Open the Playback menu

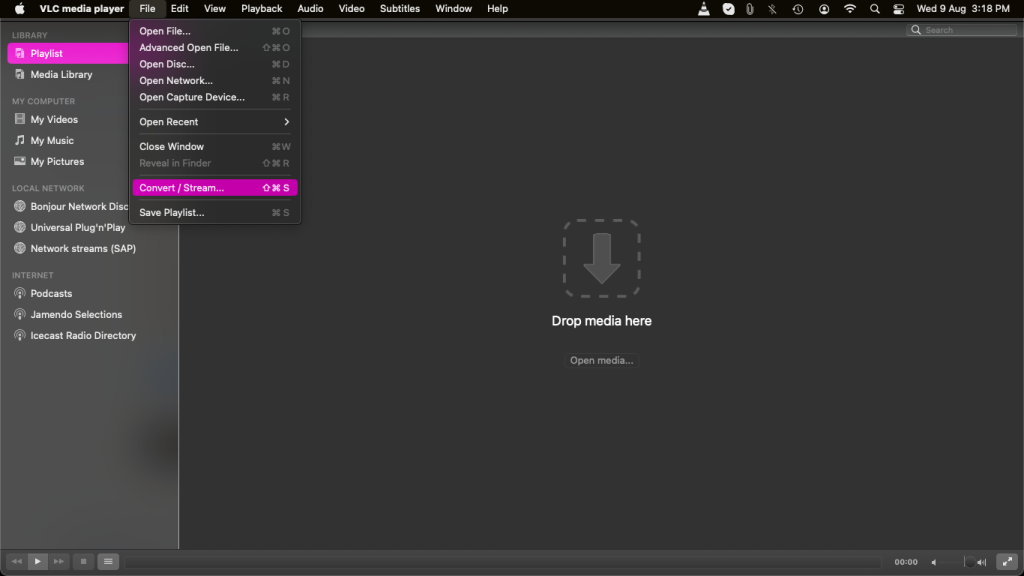coord(261,8)
